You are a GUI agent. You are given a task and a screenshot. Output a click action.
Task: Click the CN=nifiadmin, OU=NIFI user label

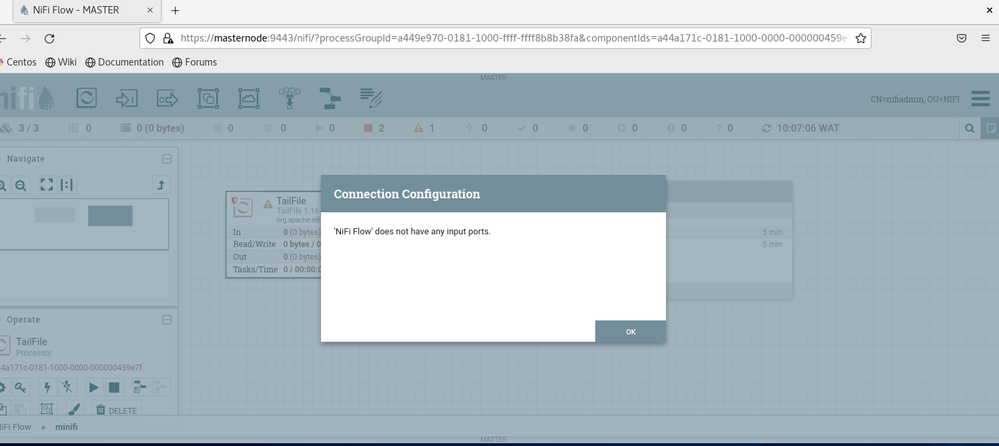pyautogui.click(x=915, y=99)
